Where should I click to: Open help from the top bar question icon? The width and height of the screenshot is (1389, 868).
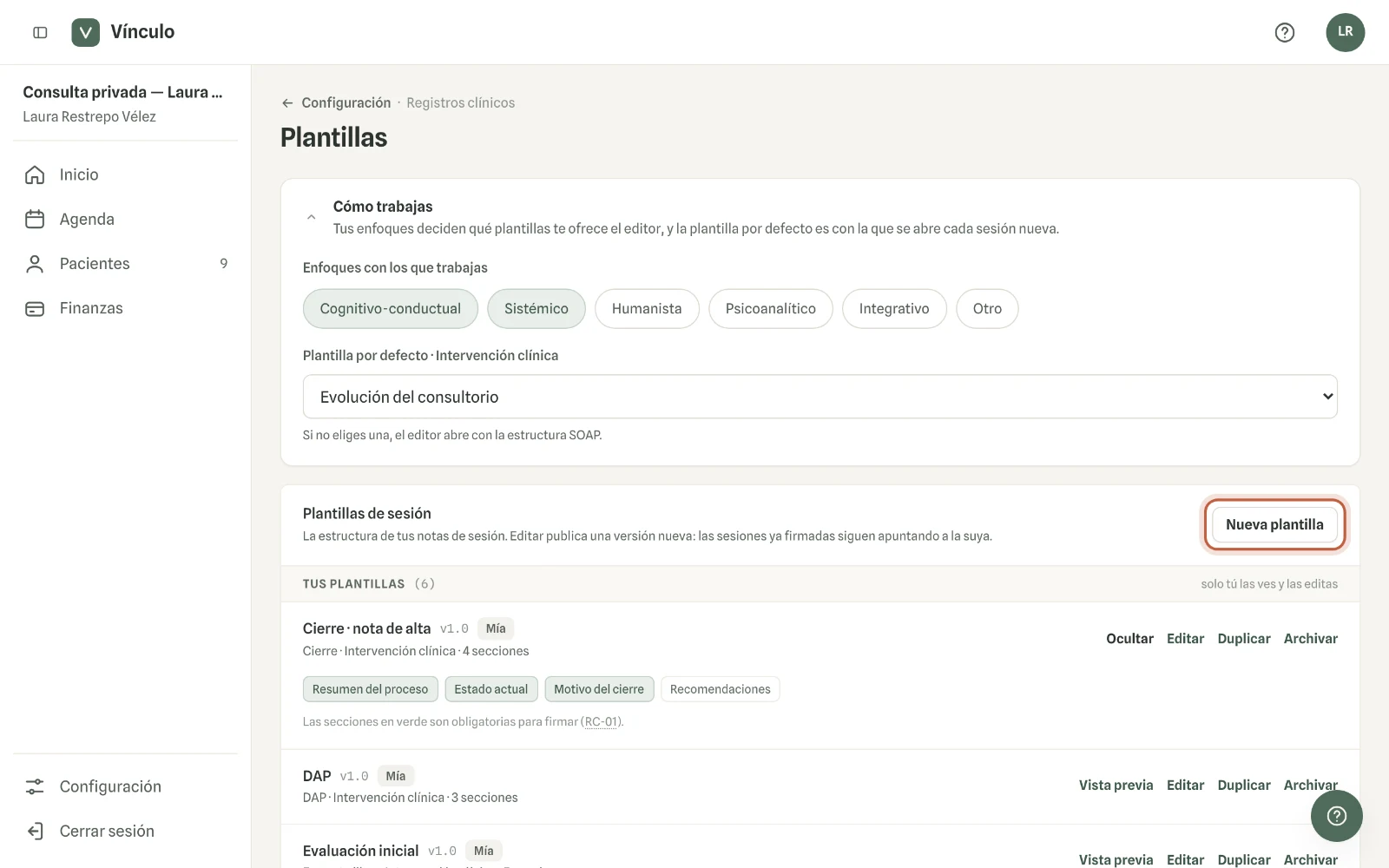coord(1284,32)
